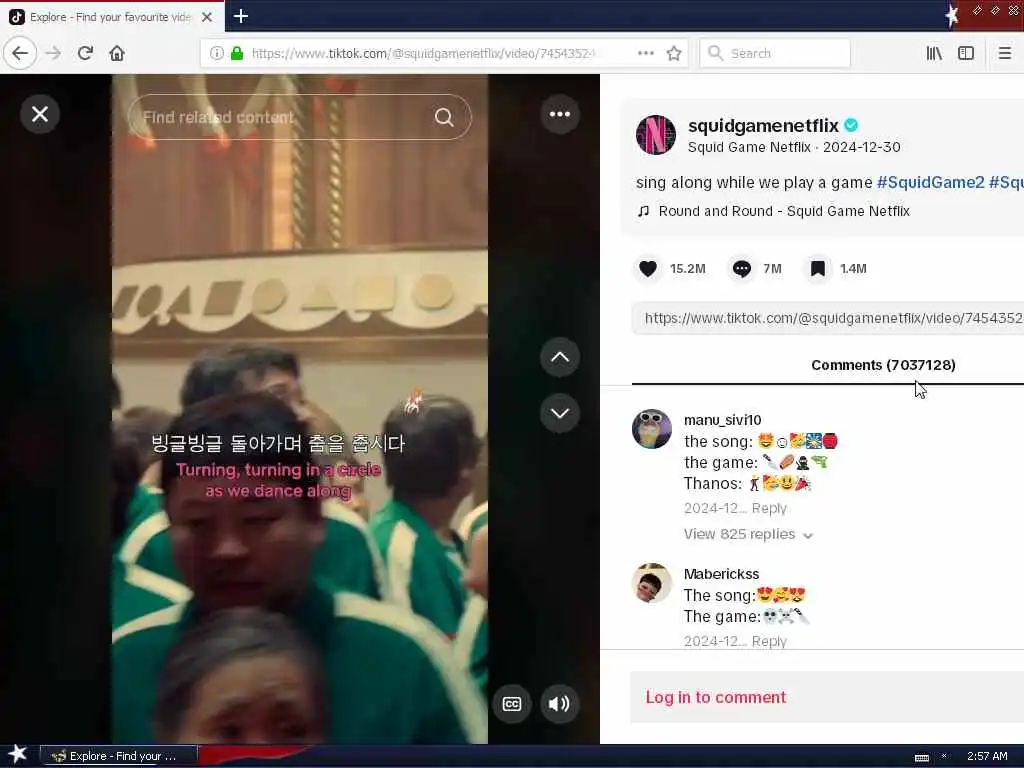
Task: Open the browser home page
Action: [117, 54]
